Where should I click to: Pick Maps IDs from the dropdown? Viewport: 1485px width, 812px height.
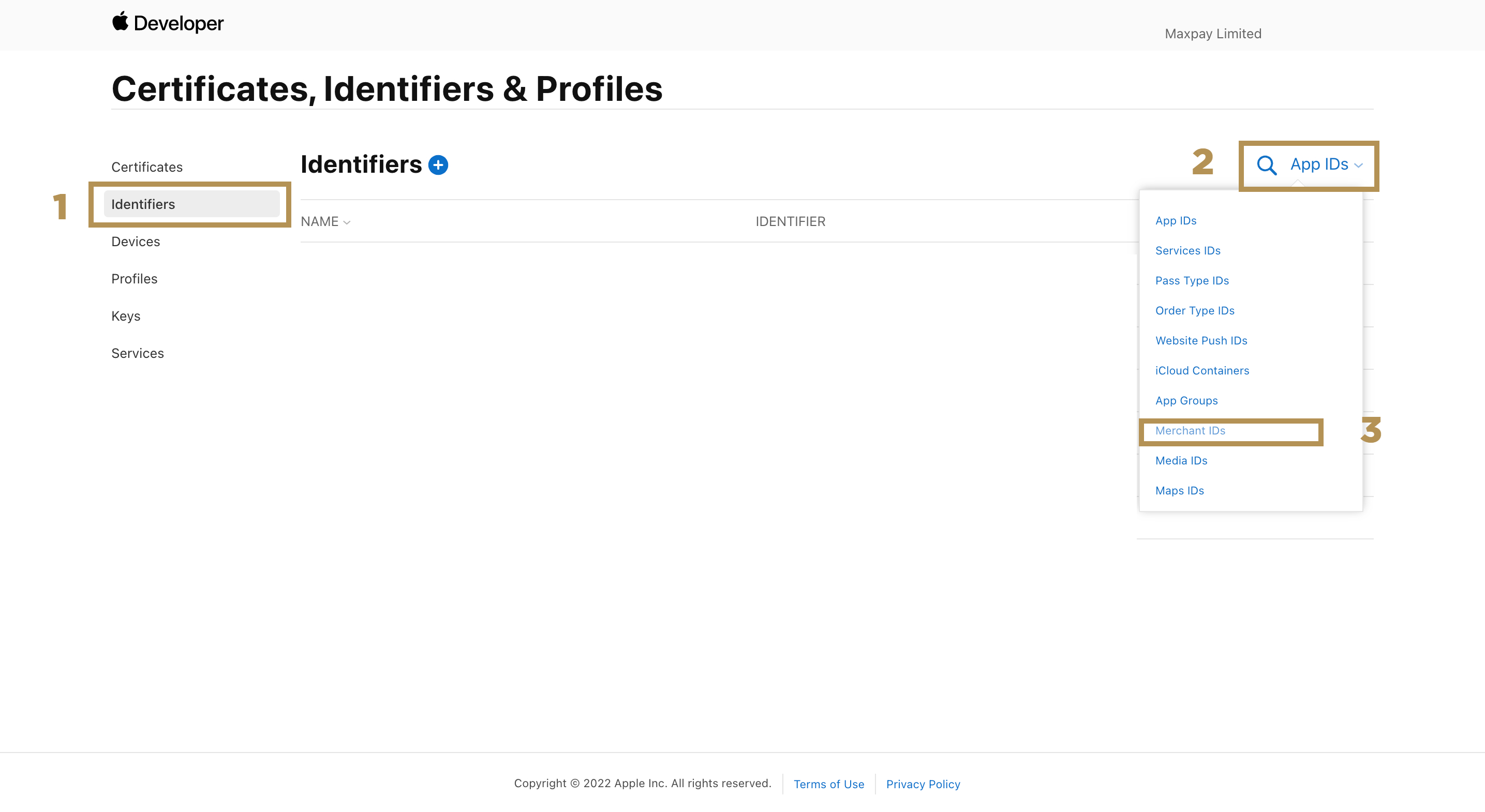pyautogui.click(x=1180, y=490)
